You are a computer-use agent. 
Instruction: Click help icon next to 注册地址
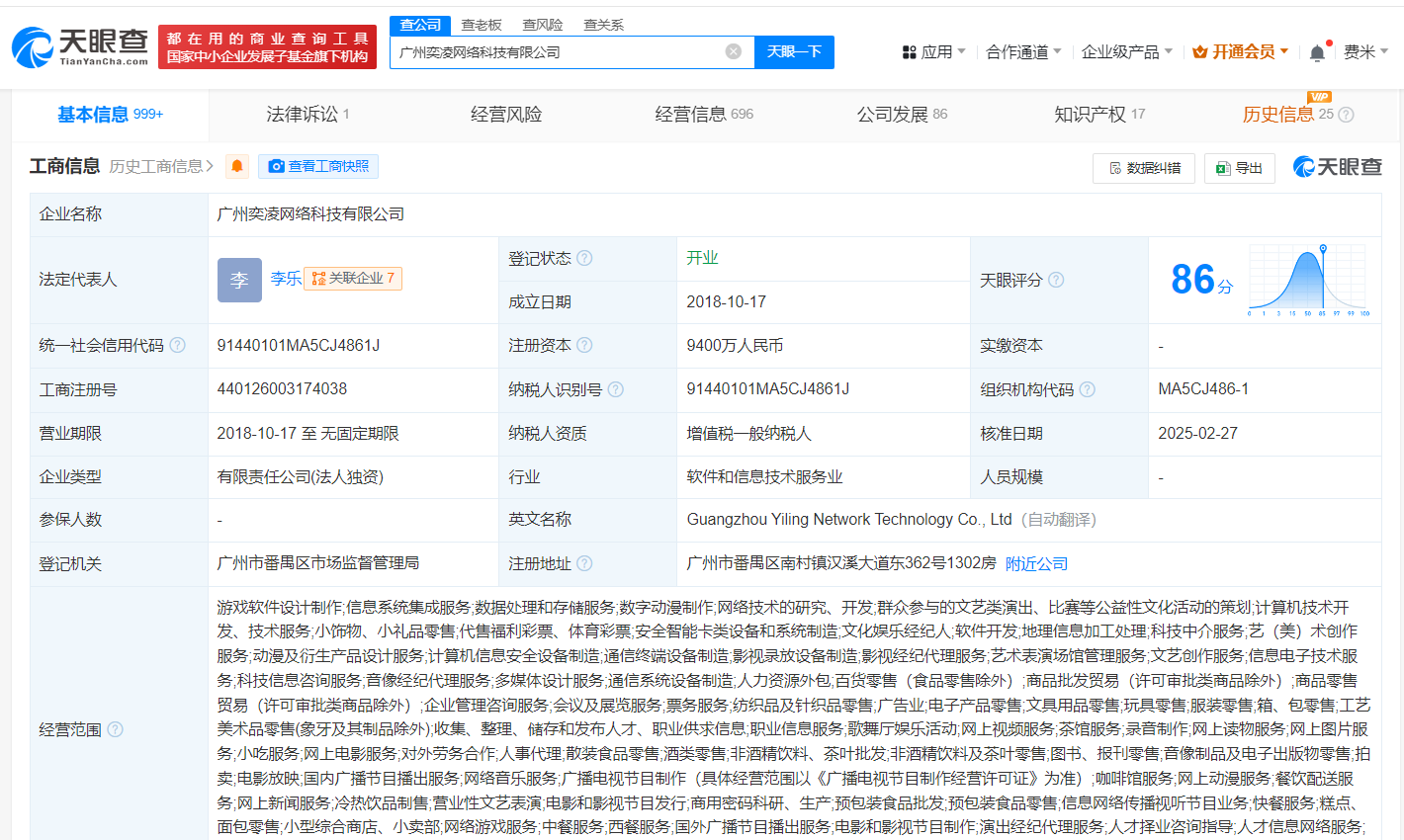tap(584, 563)
